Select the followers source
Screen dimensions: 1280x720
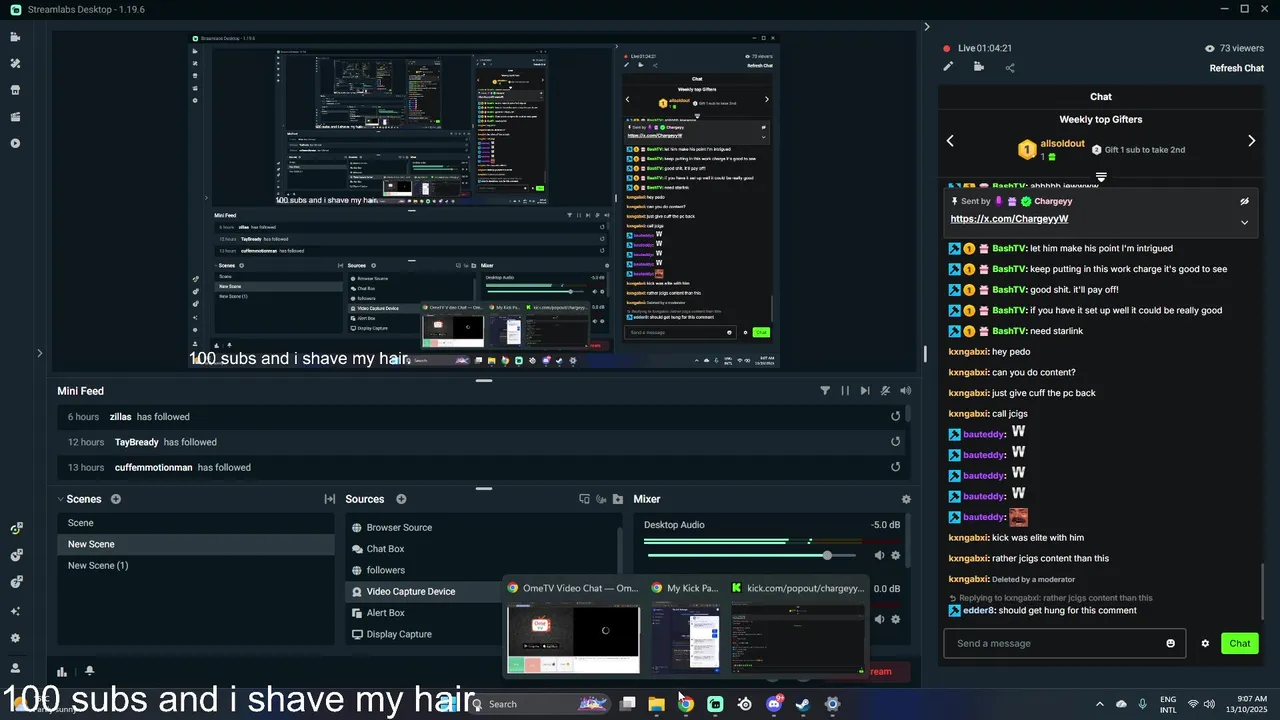[483, 570]
